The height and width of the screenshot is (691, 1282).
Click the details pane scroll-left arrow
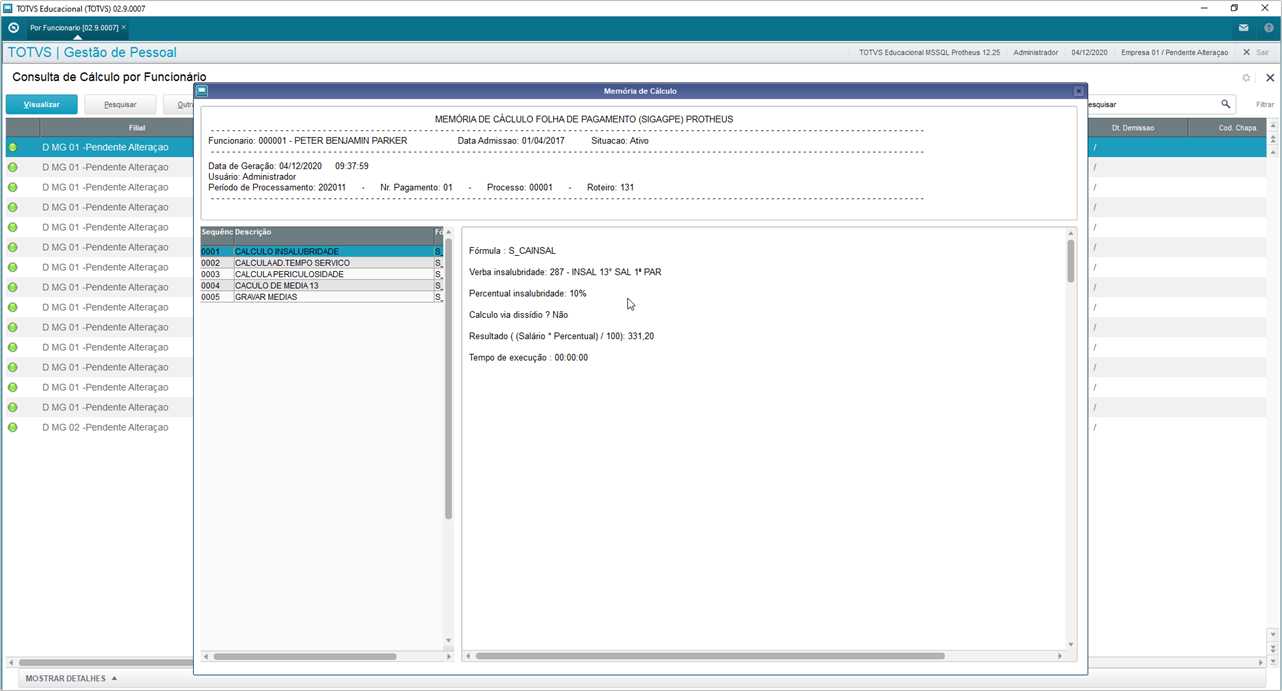468,656
